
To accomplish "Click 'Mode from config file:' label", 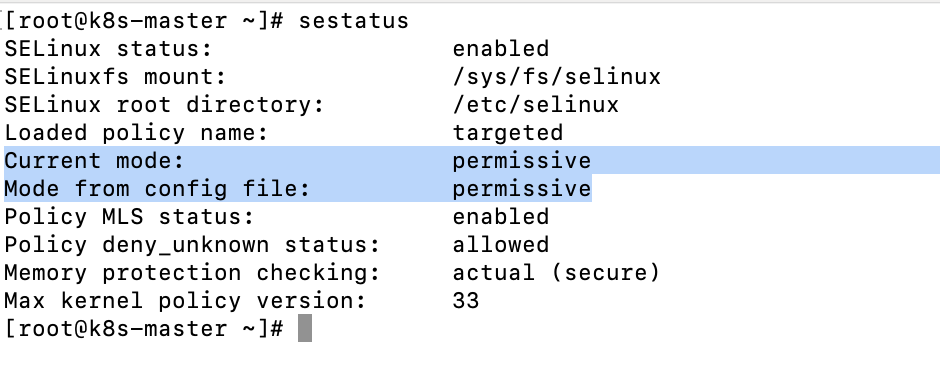I will (157, 189).
